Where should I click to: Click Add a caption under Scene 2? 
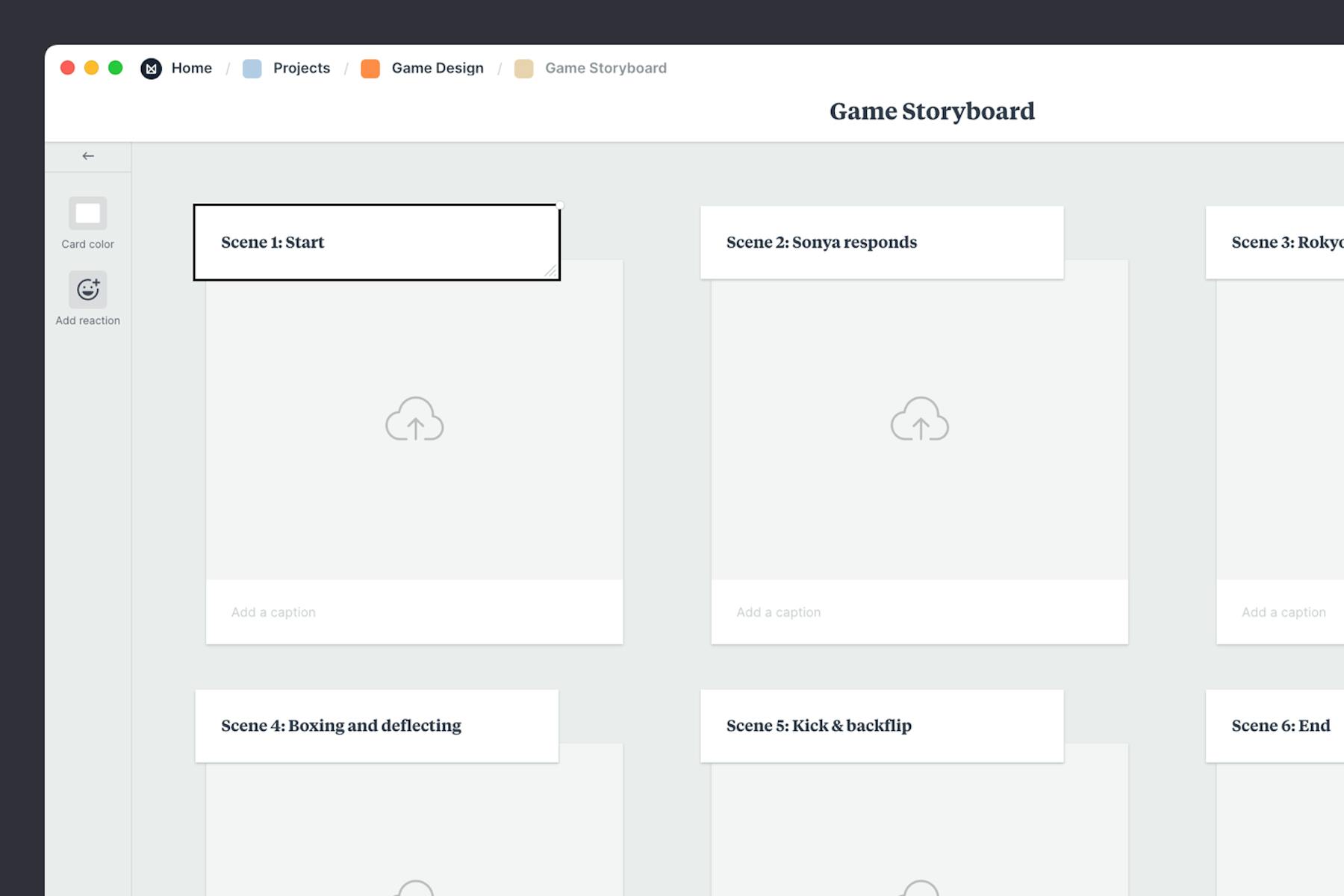pyautogui.click(x=777, y=612)
